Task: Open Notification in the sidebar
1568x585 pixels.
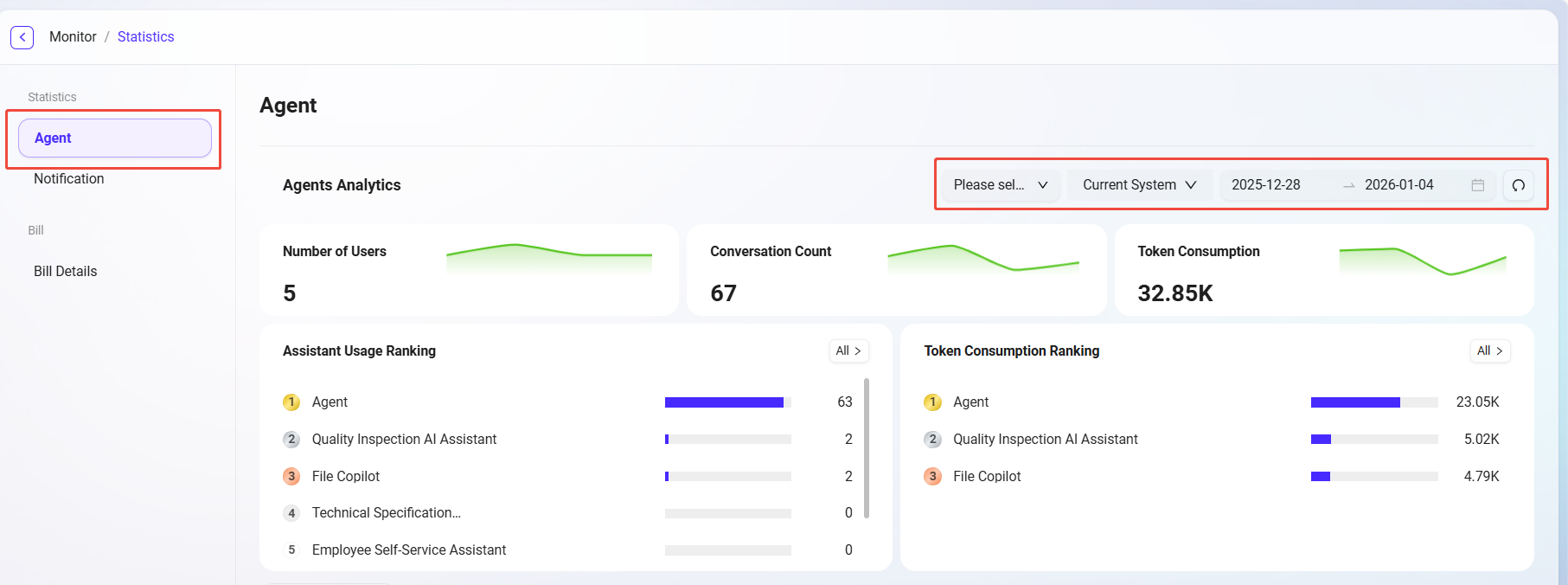Action: point(69,179)
